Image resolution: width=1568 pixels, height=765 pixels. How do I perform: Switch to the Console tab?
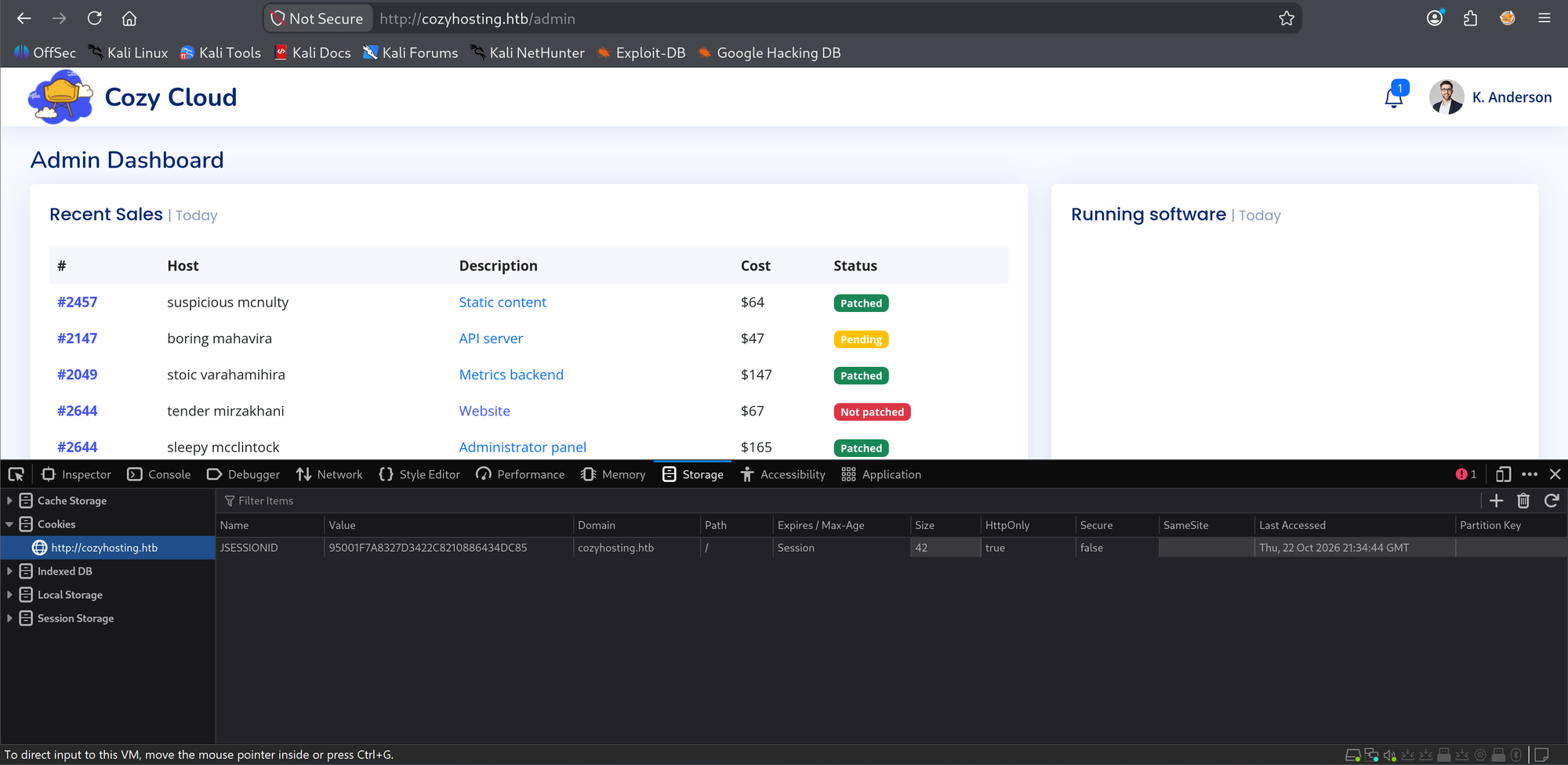(x=159, y=474)
